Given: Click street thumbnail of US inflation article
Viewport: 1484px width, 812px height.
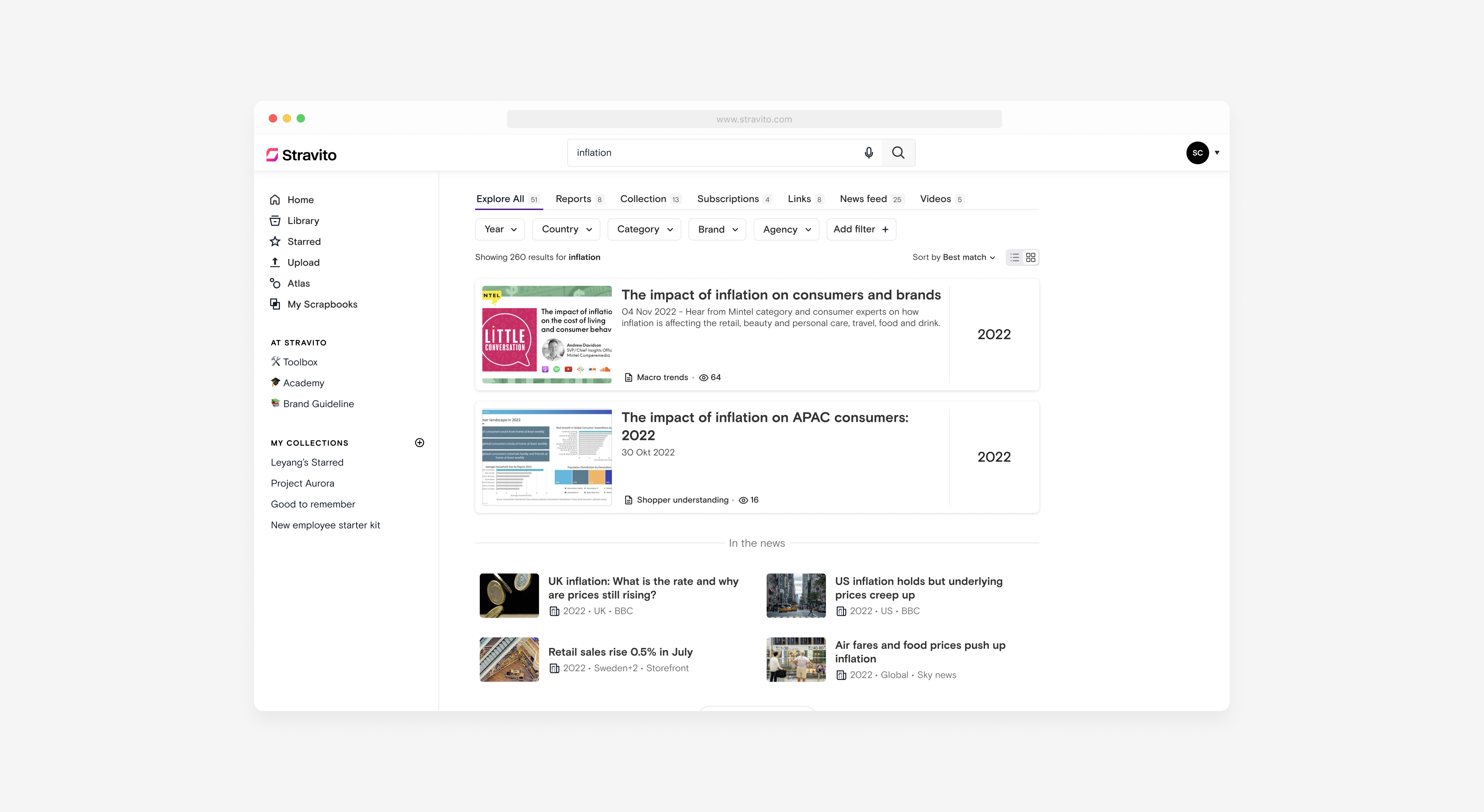Looking at the screenshot, I should [796, 595].
